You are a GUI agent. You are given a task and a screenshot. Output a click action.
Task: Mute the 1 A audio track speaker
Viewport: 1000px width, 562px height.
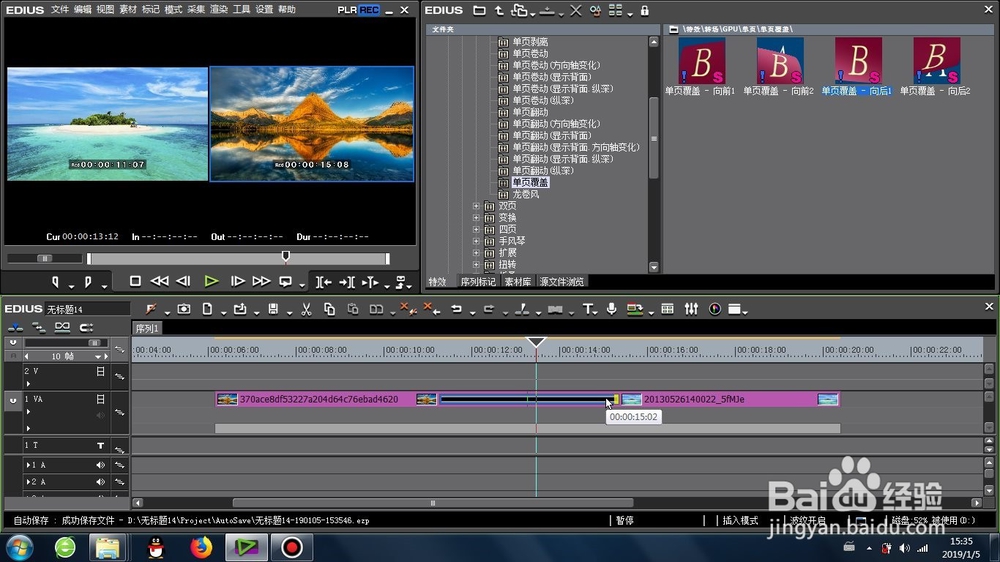[x=100, y=465]
